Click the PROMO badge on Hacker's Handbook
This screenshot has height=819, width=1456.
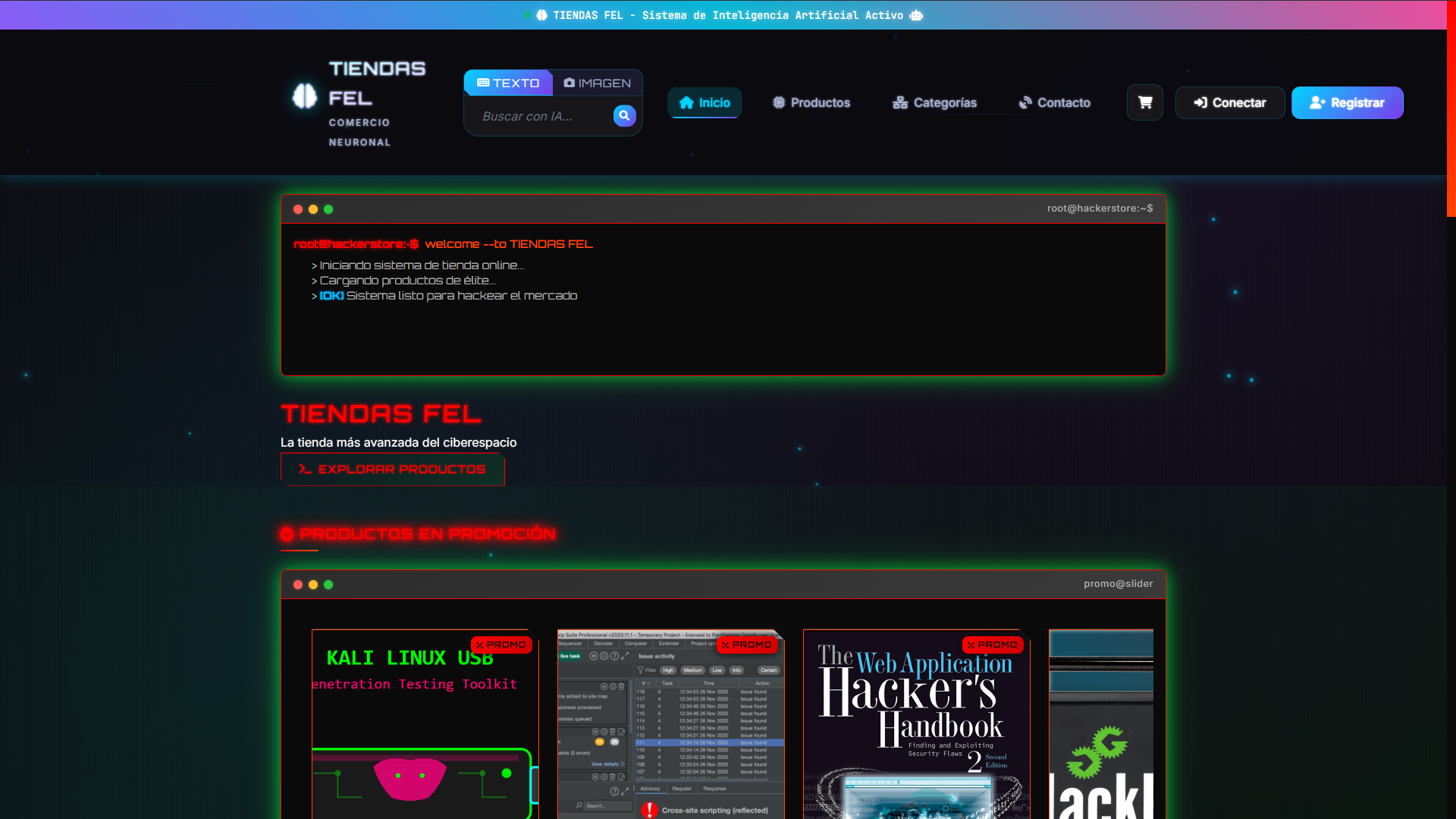(x=992, y=645)
